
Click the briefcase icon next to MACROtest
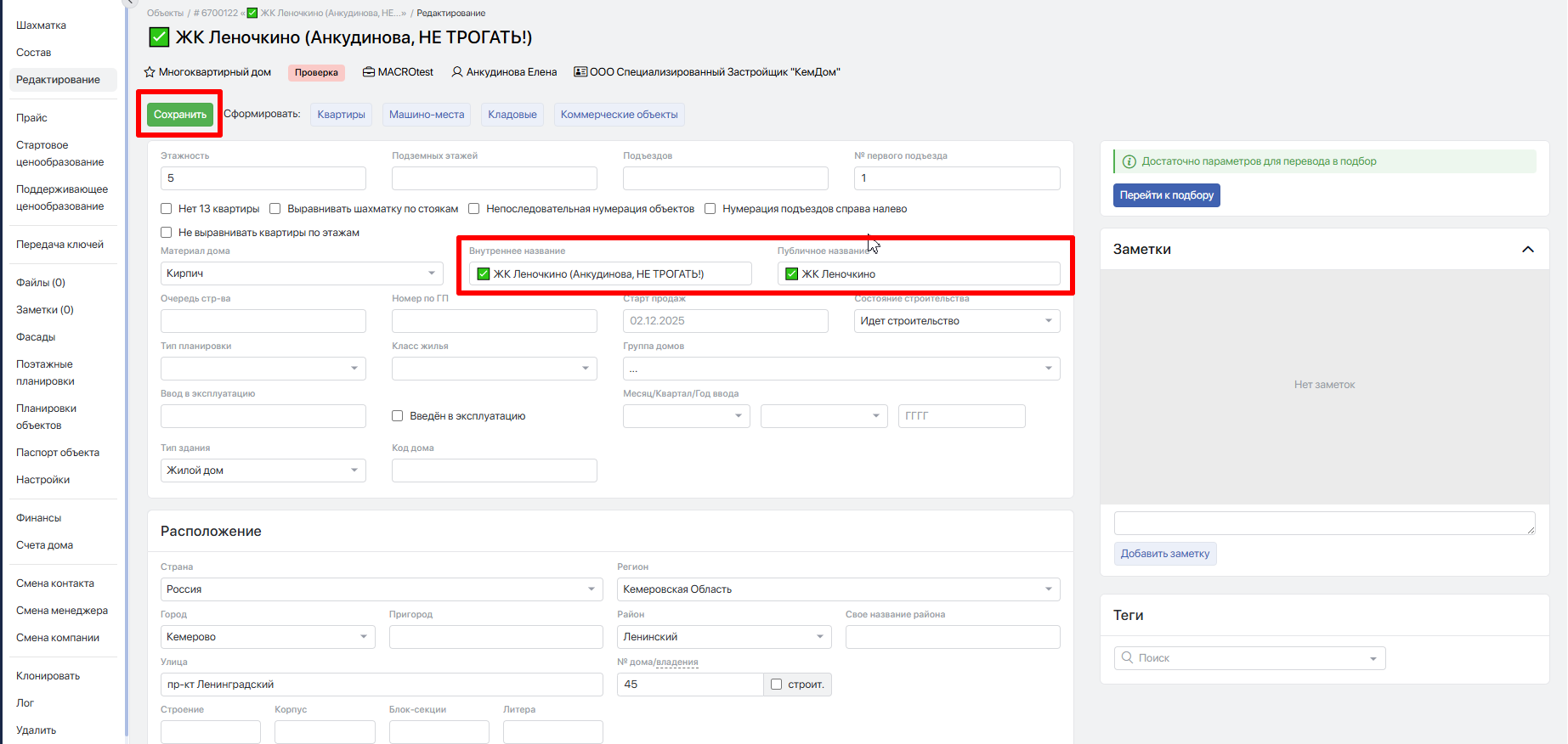(369, 72)
